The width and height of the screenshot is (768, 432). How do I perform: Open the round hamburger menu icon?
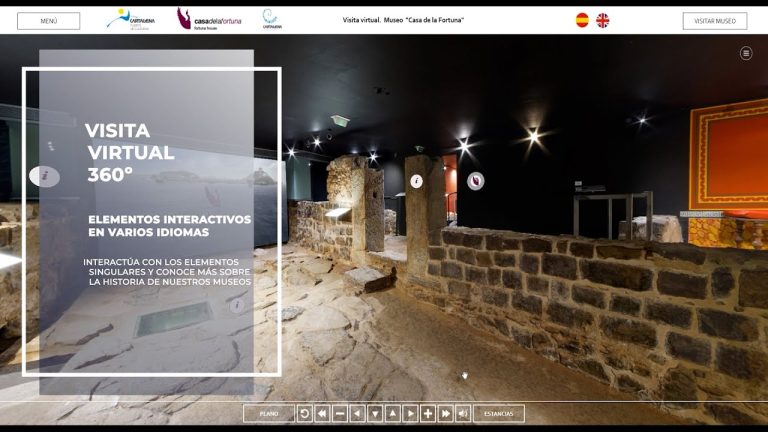(x=745, y=53)
